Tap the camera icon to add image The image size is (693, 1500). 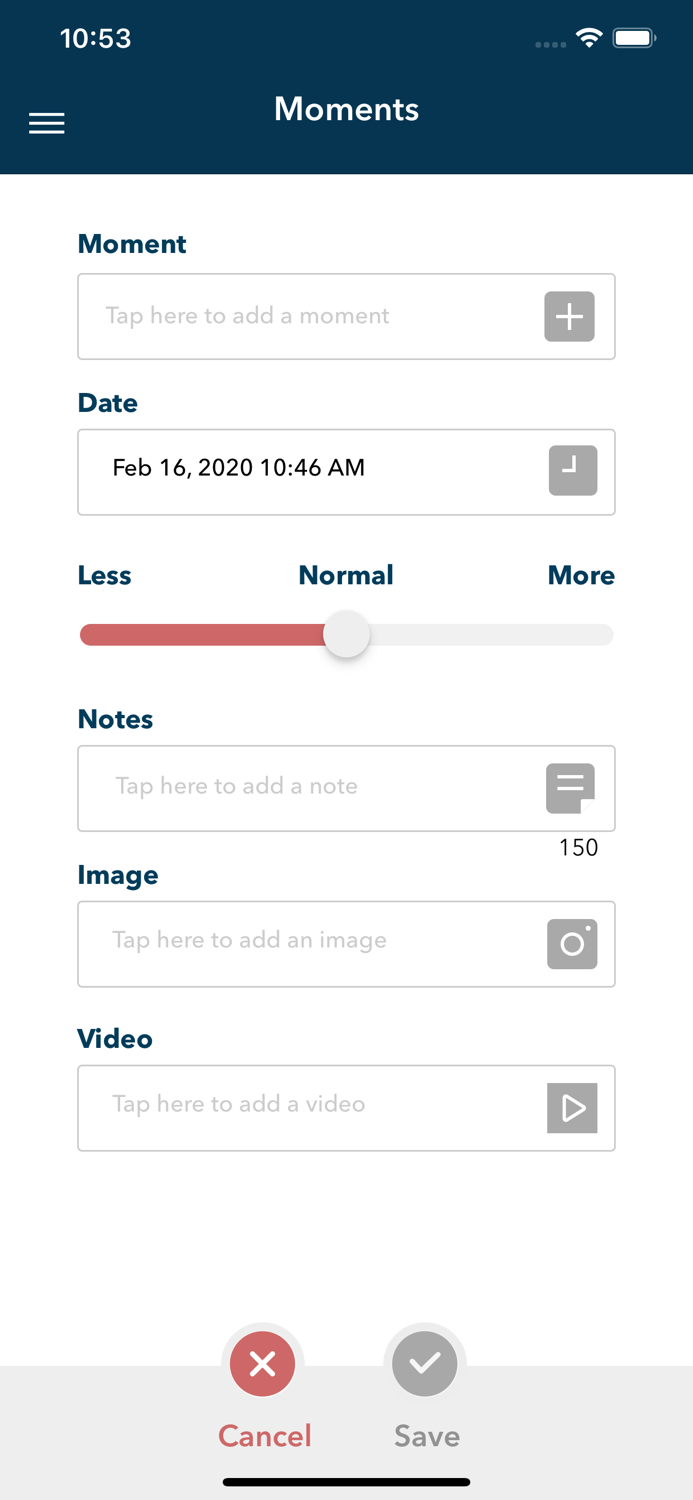572,944
